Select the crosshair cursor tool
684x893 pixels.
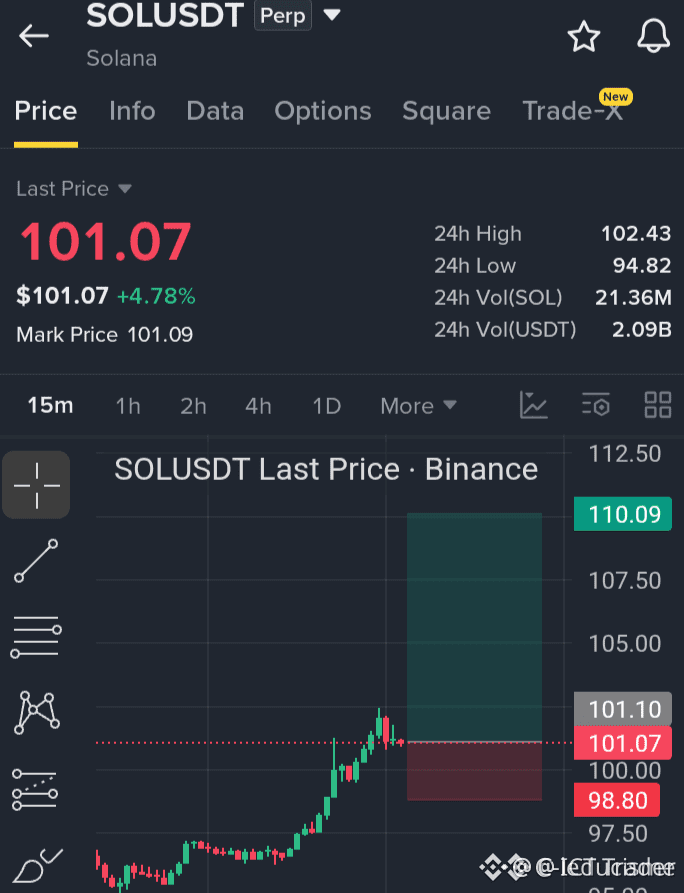(x=36, y=485)
